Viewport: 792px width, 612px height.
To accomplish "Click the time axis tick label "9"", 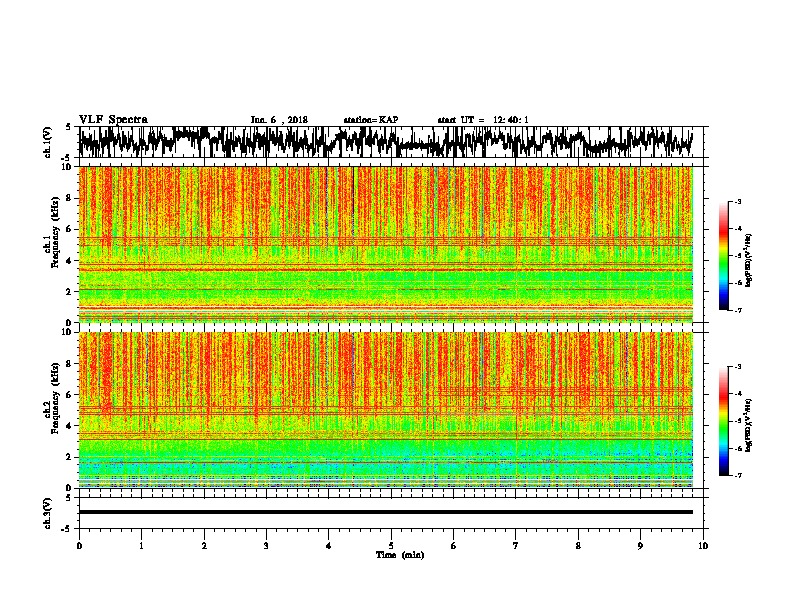I will click(640, 546).
